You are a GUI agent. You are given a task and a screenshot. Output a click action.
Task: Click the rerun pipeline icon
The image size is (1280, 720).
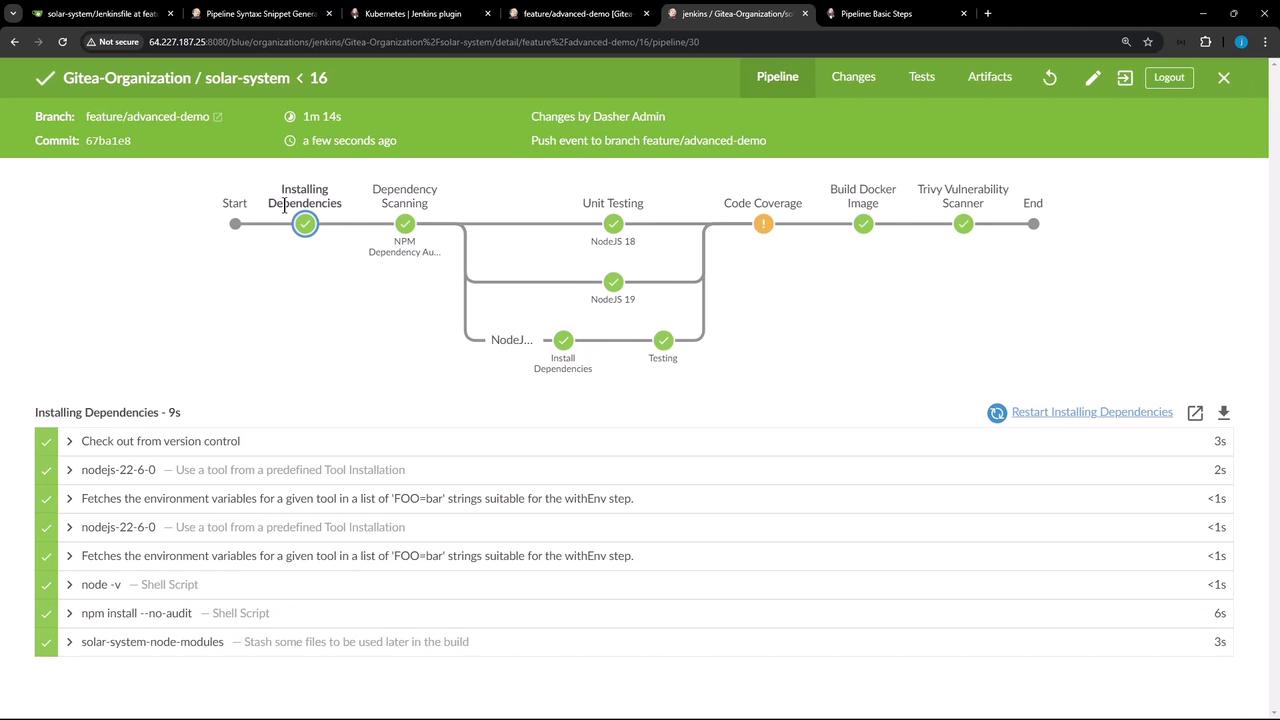[1050, 78]
